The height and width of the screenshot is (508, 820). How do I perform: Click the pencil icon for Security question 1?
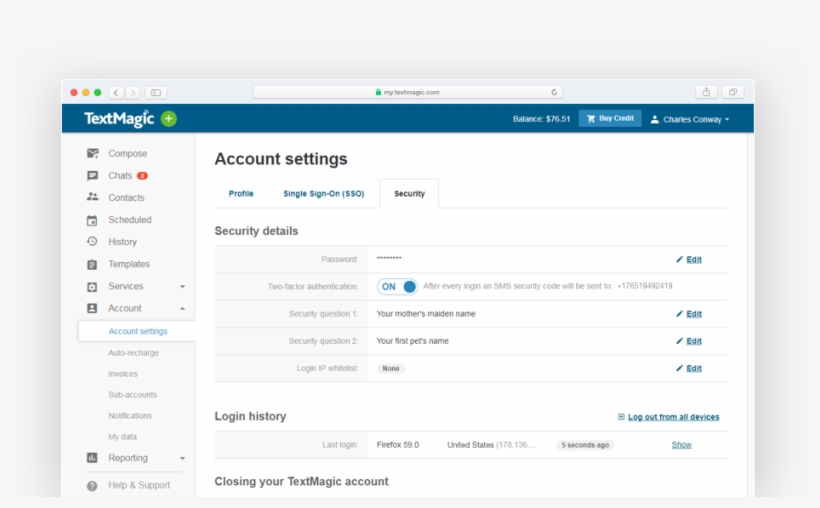[x=679, y=314]
